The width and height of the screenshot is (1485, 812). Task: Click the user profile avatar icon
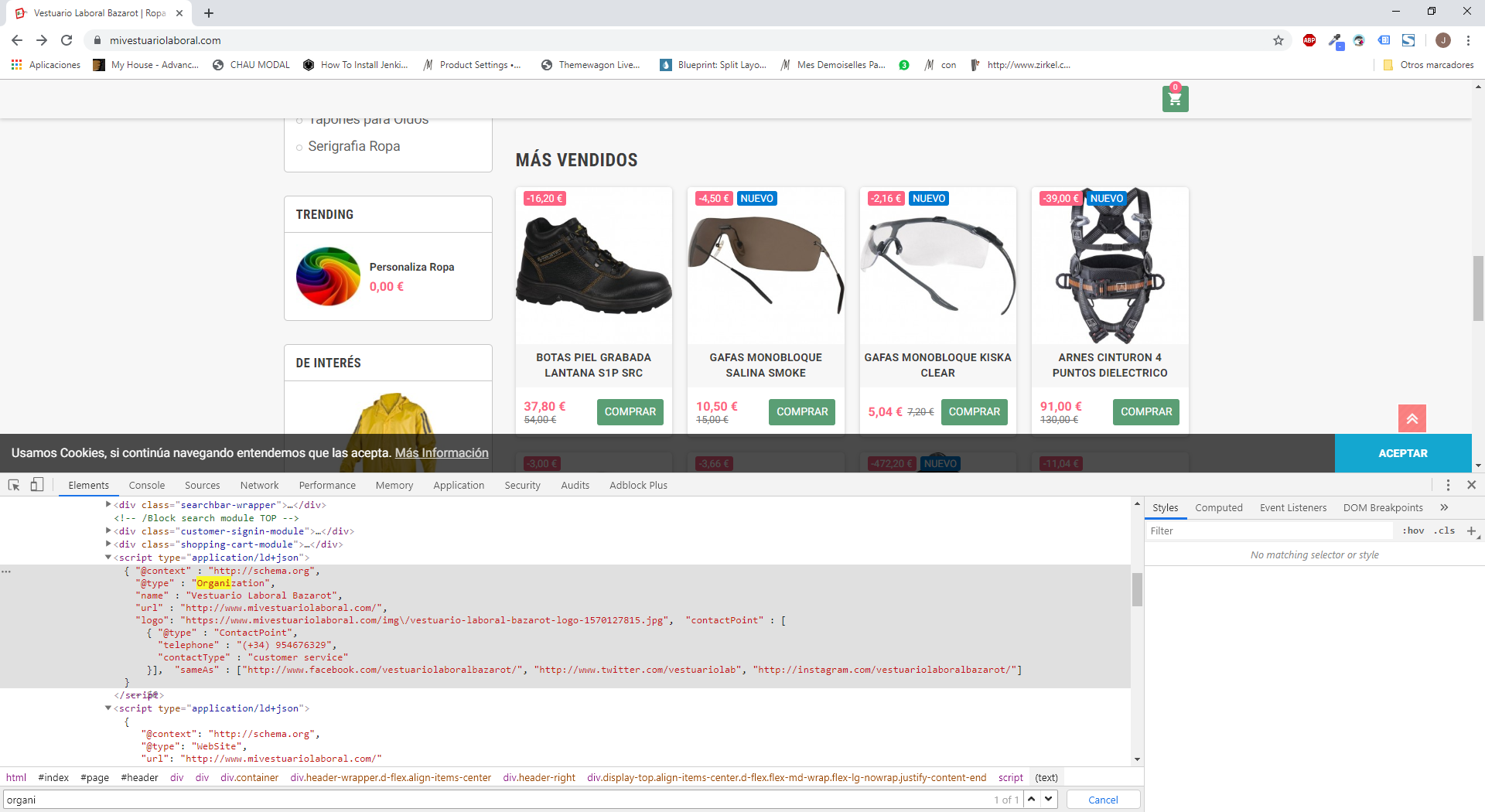pyautogui.click(x=1442, y=40)
